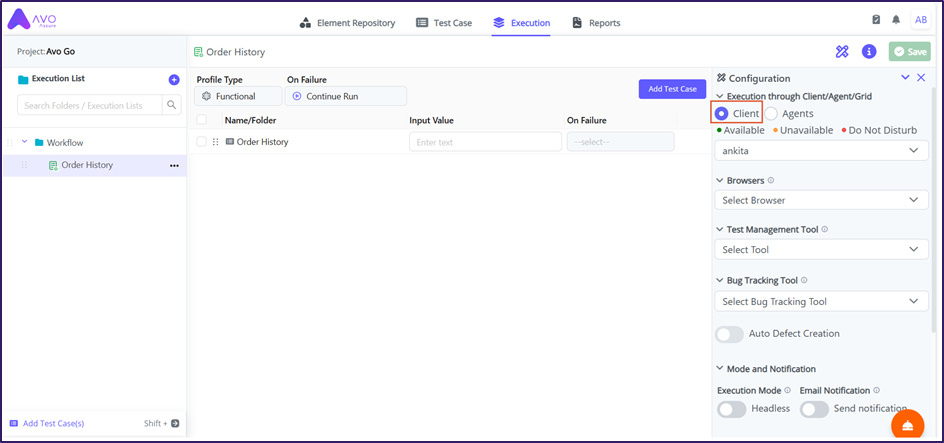Image resolution: width=944 pixels, height=443 pixels.
Task: Switch to the Reports tab
Action: 596,23
